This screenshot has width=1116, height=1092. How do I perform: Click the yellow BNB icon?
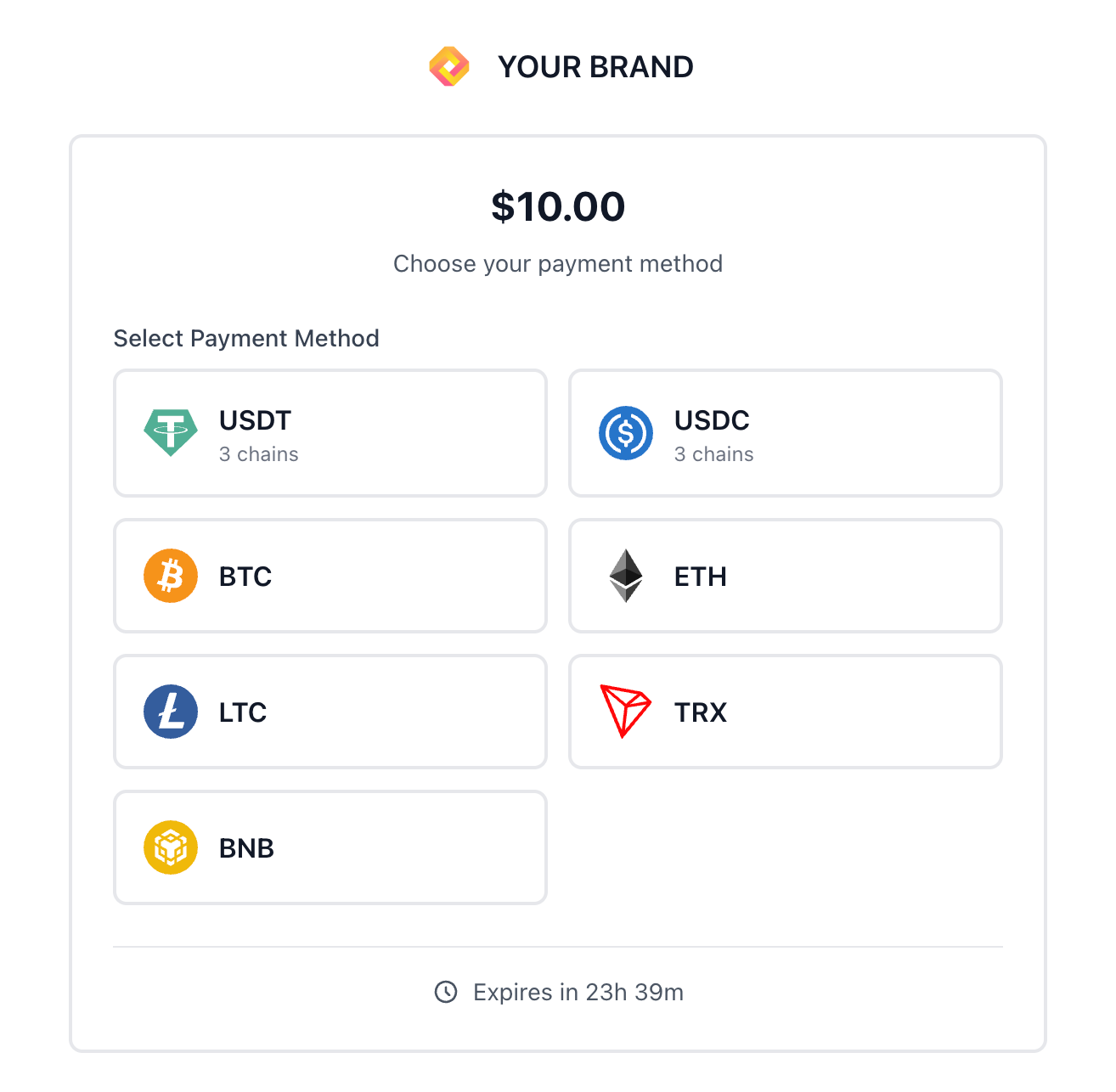[x=172, y=847]
